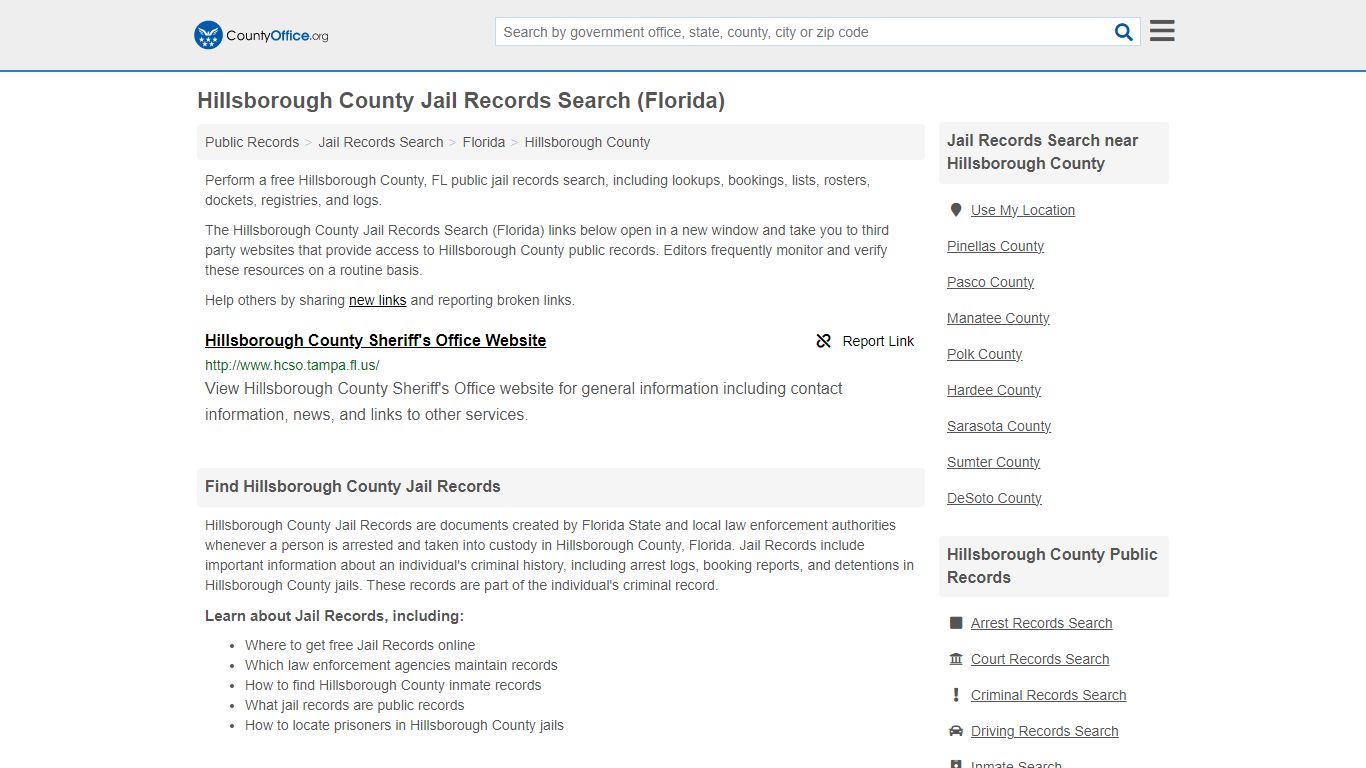Open the hamburger navigation menu
This screenshot has height=768, width=1366.
[x=1161, y=30]
